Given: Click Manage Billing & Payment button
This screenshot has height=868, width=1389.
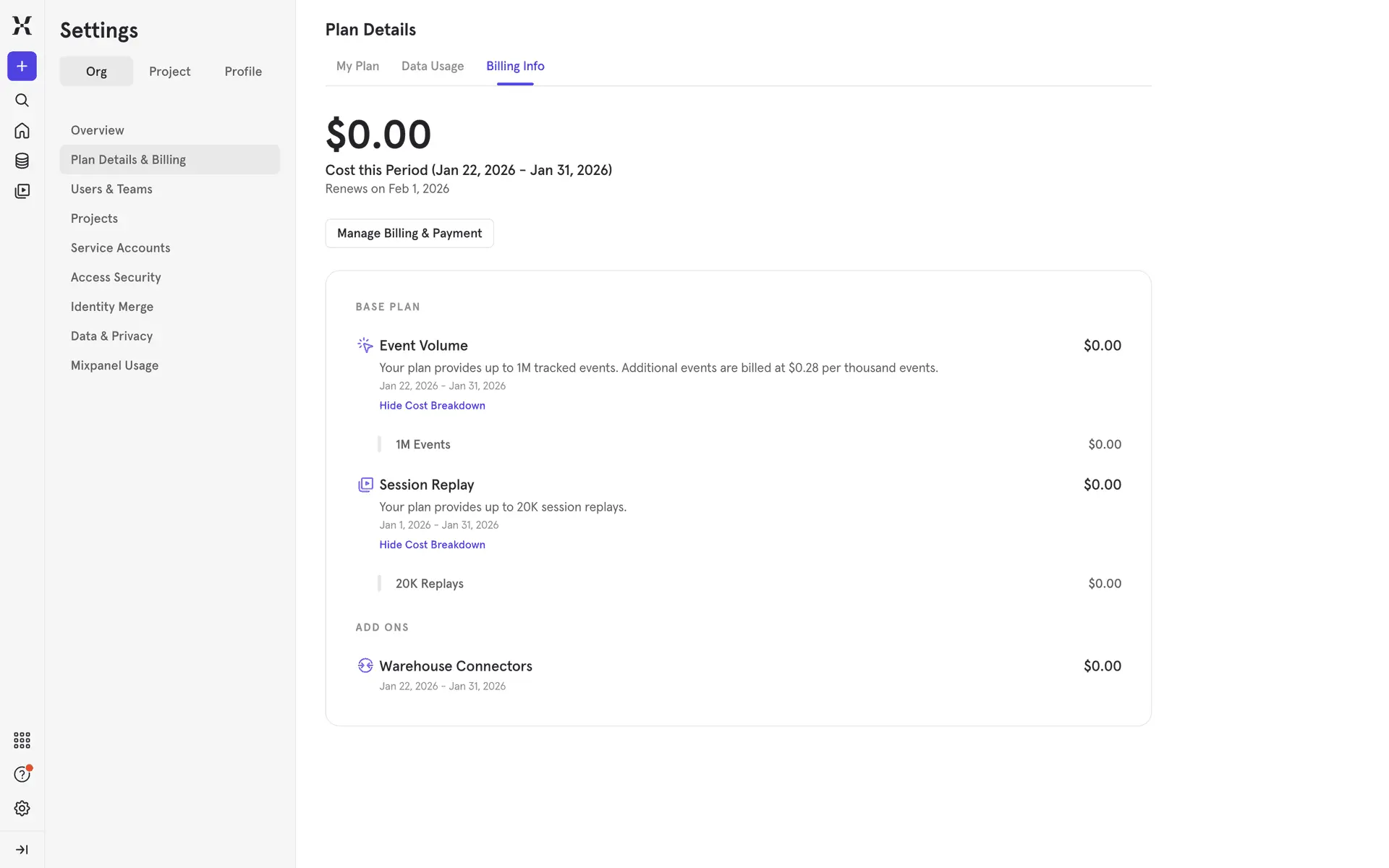Looking at the screenshot, I should pyautogui.click(x=409, y=234).
